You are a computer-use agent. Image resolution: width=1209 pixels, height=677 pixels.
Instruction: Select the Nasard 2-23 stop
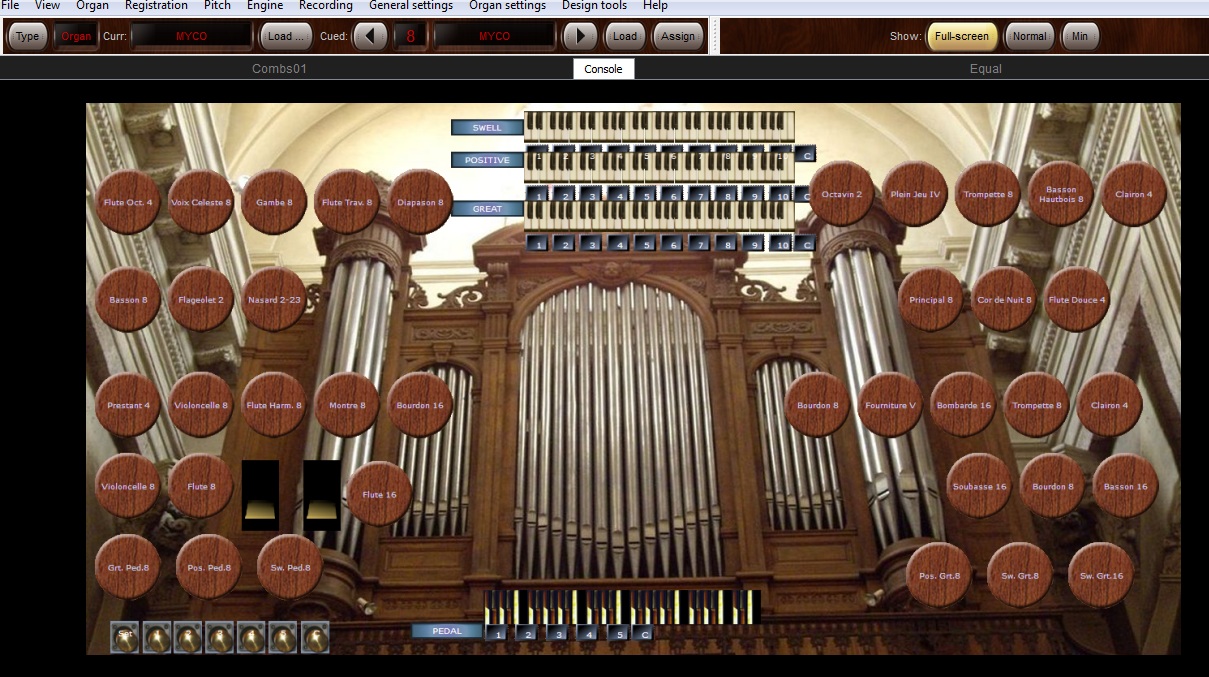pyautogui.click(x=274, y=298)
